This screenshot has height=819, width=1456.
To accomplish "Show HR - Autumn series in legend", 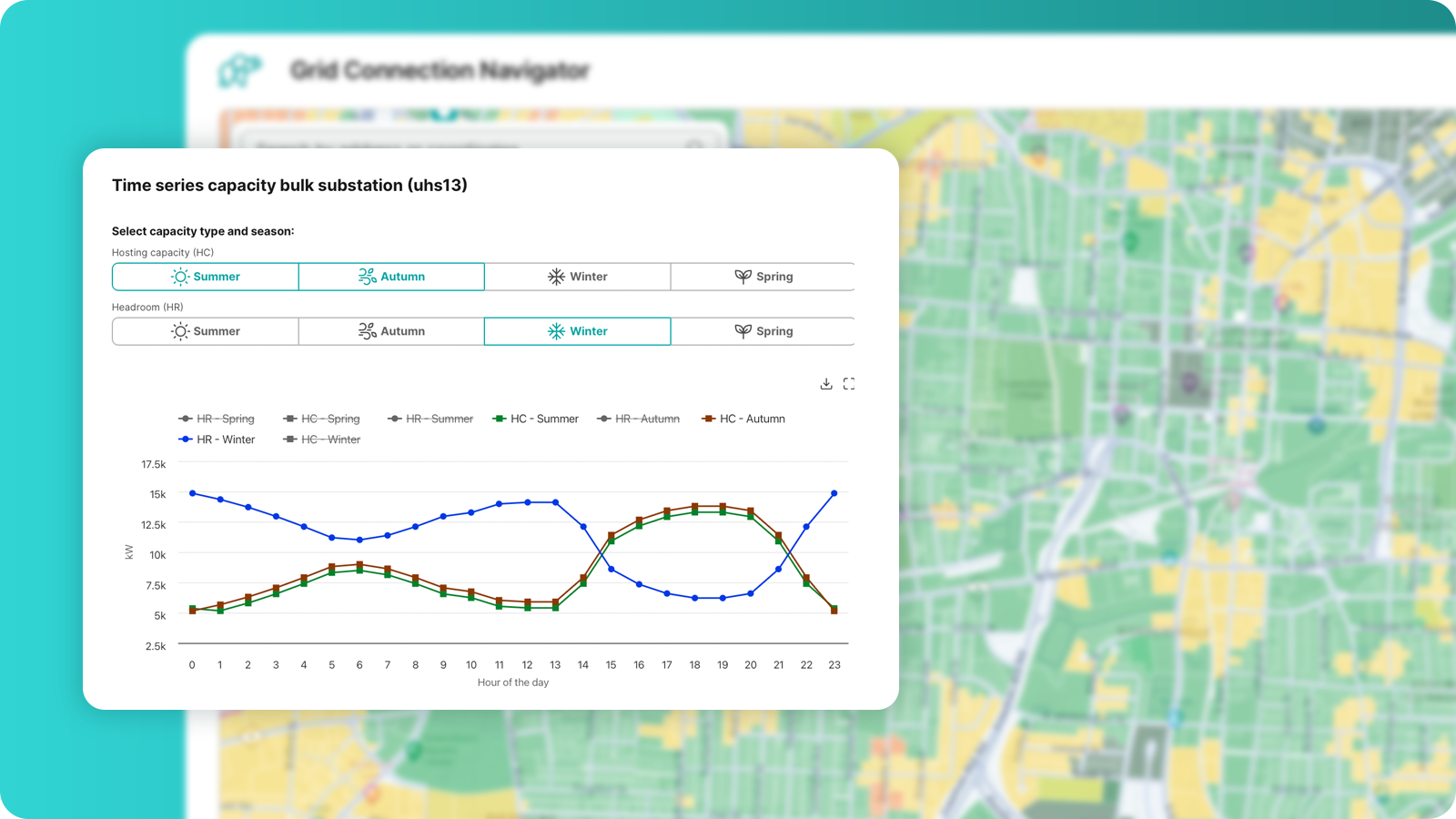I will (x=639, y=419).
